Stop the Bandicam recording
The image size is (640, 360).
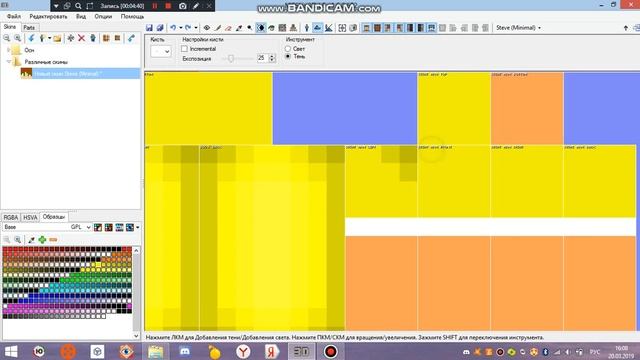168,6
